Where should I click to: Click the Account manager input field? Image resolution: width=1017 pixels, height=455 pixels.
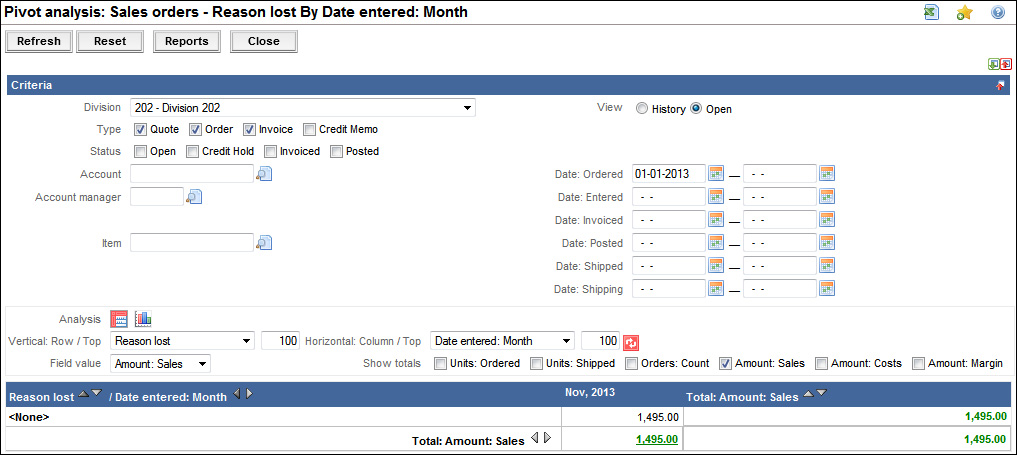coord(156,197)
